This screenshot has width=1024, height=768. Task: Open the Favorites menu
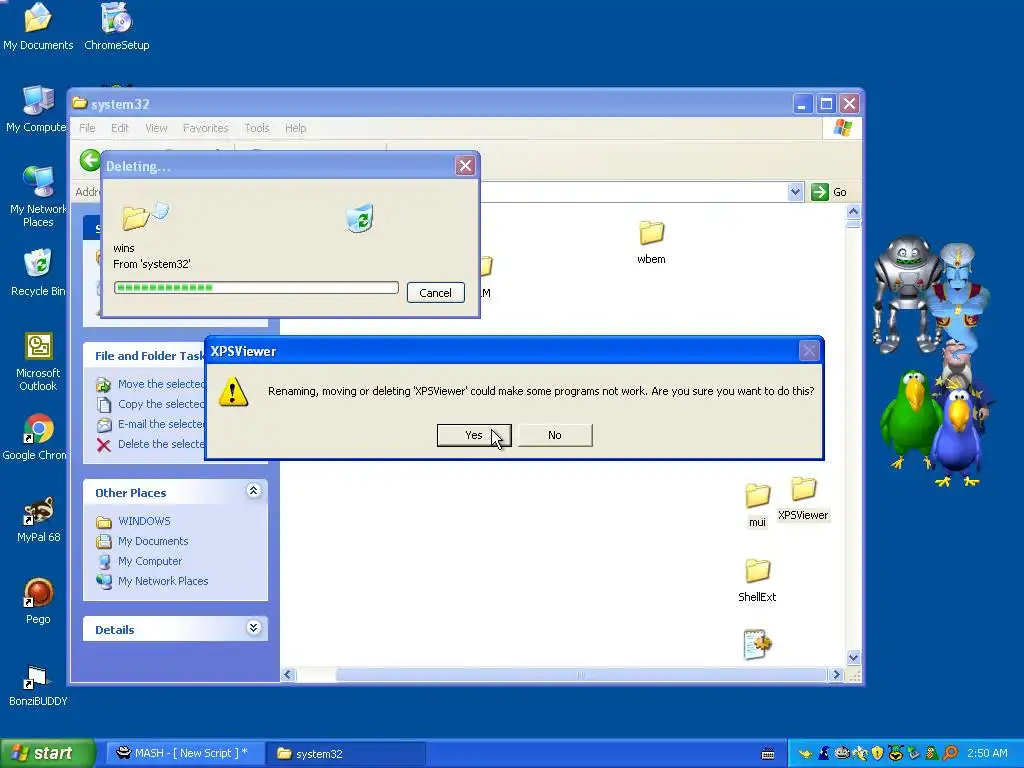point(206,128)
